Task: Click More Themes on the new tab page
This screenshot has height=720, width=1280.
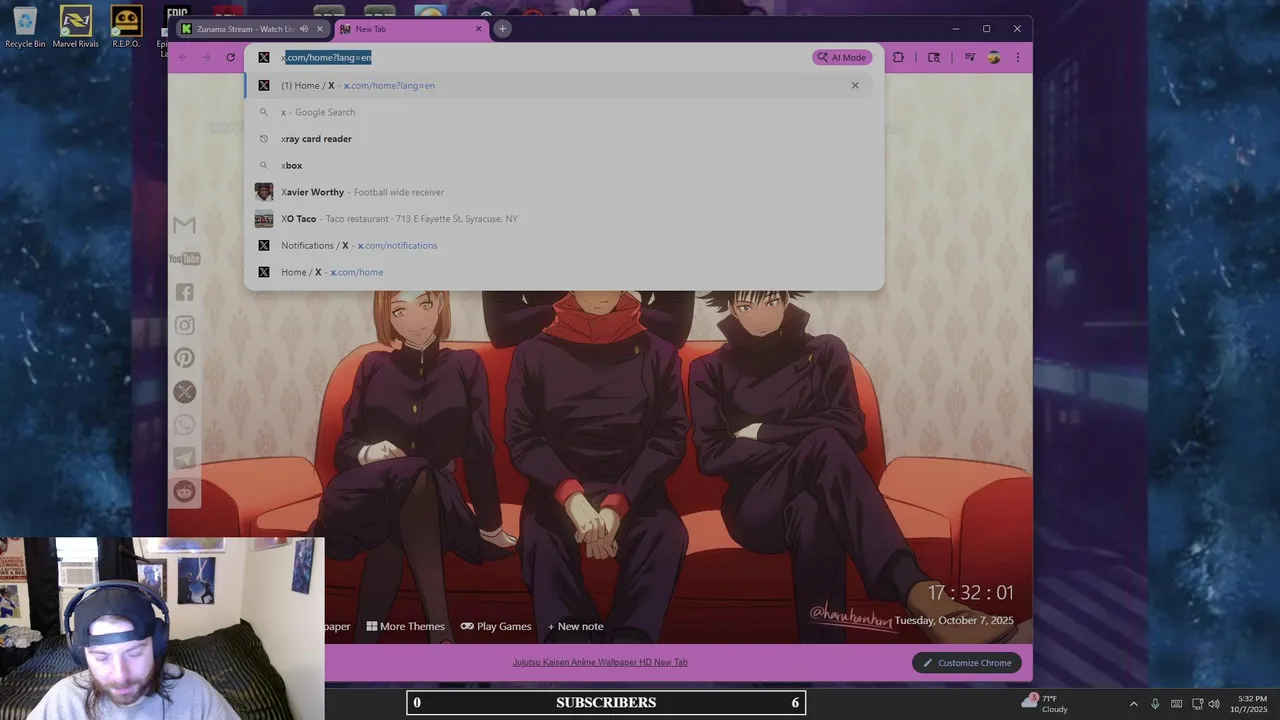Action: coord(405,627)
